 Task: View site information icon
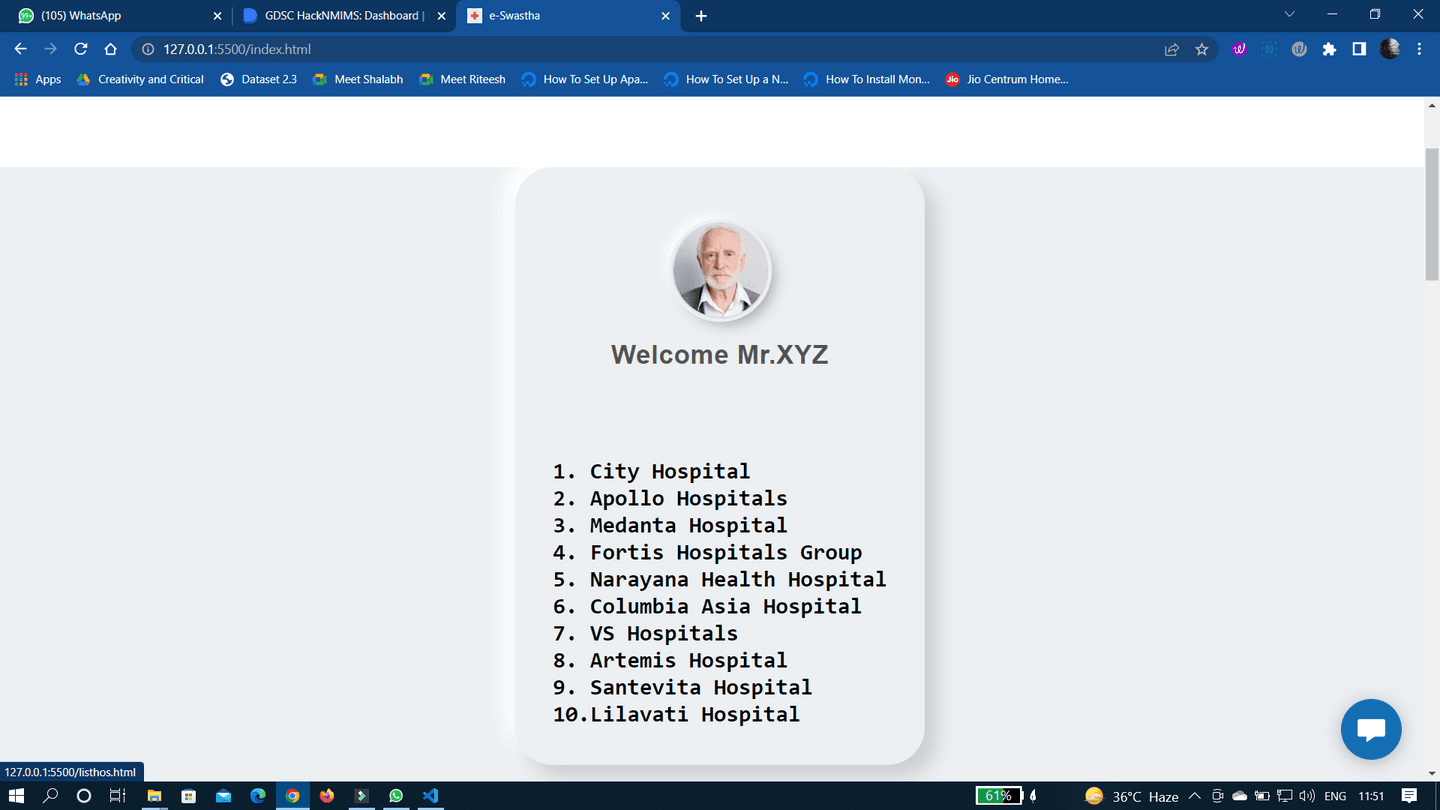[148, 49]
